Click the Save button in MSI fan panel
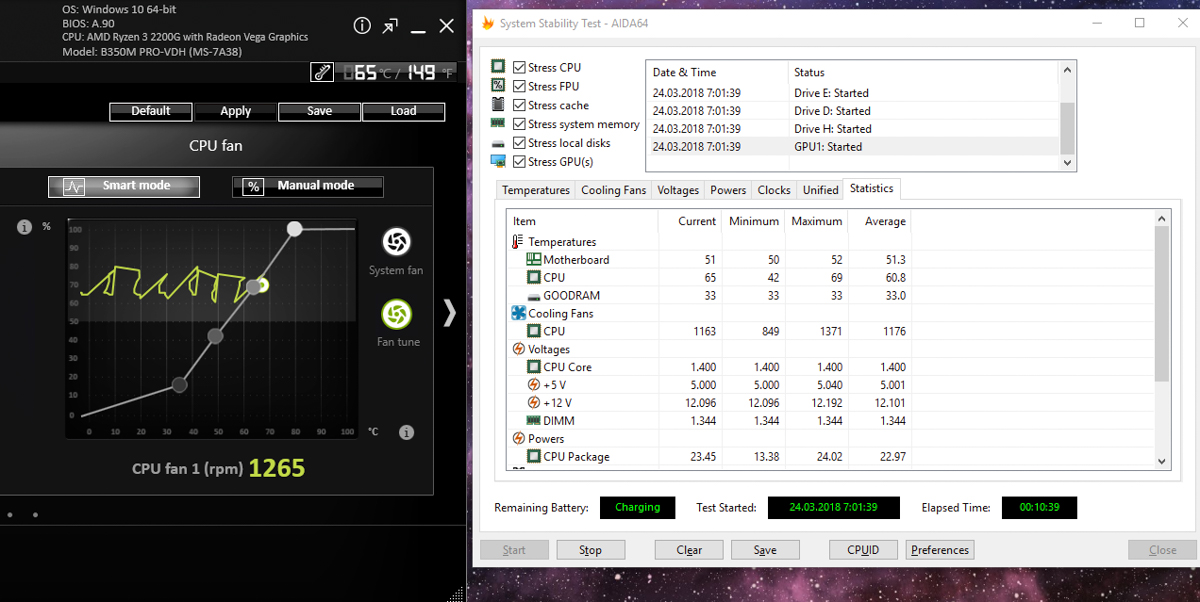 320,111
